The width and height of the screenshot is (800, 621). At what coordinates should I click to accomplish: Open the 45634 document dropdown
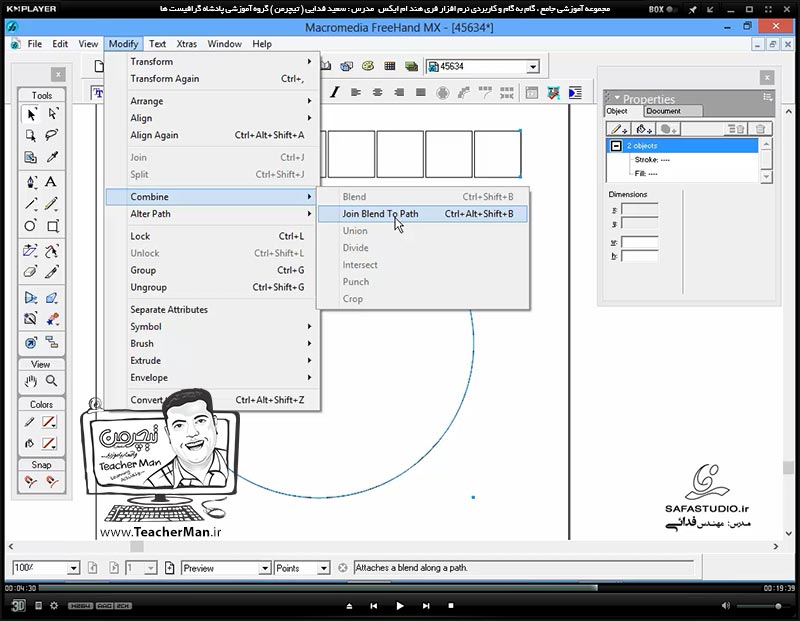point(533,67)
